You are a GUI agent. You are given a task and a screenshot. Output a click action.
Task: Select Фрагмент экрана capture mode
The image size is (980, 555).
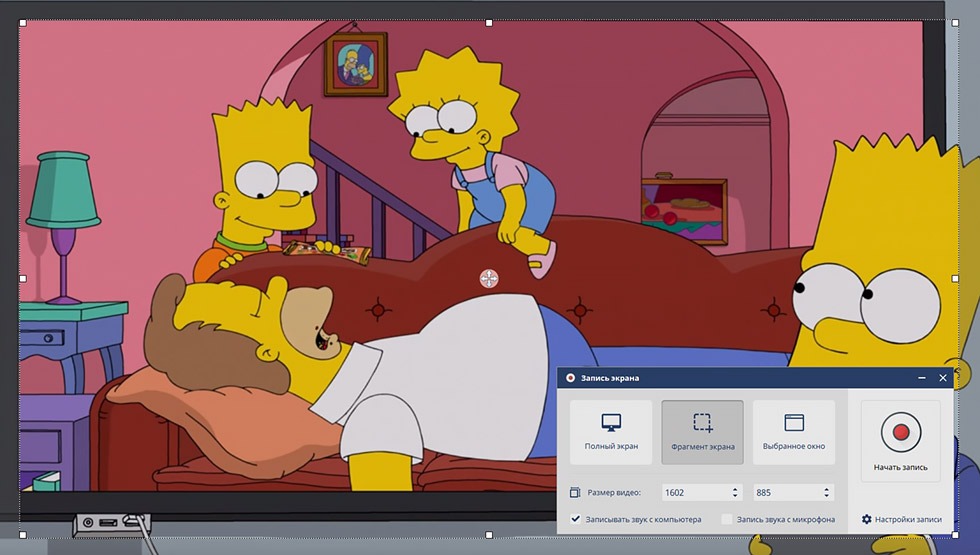pyautogui.click(x=702, y=432)
